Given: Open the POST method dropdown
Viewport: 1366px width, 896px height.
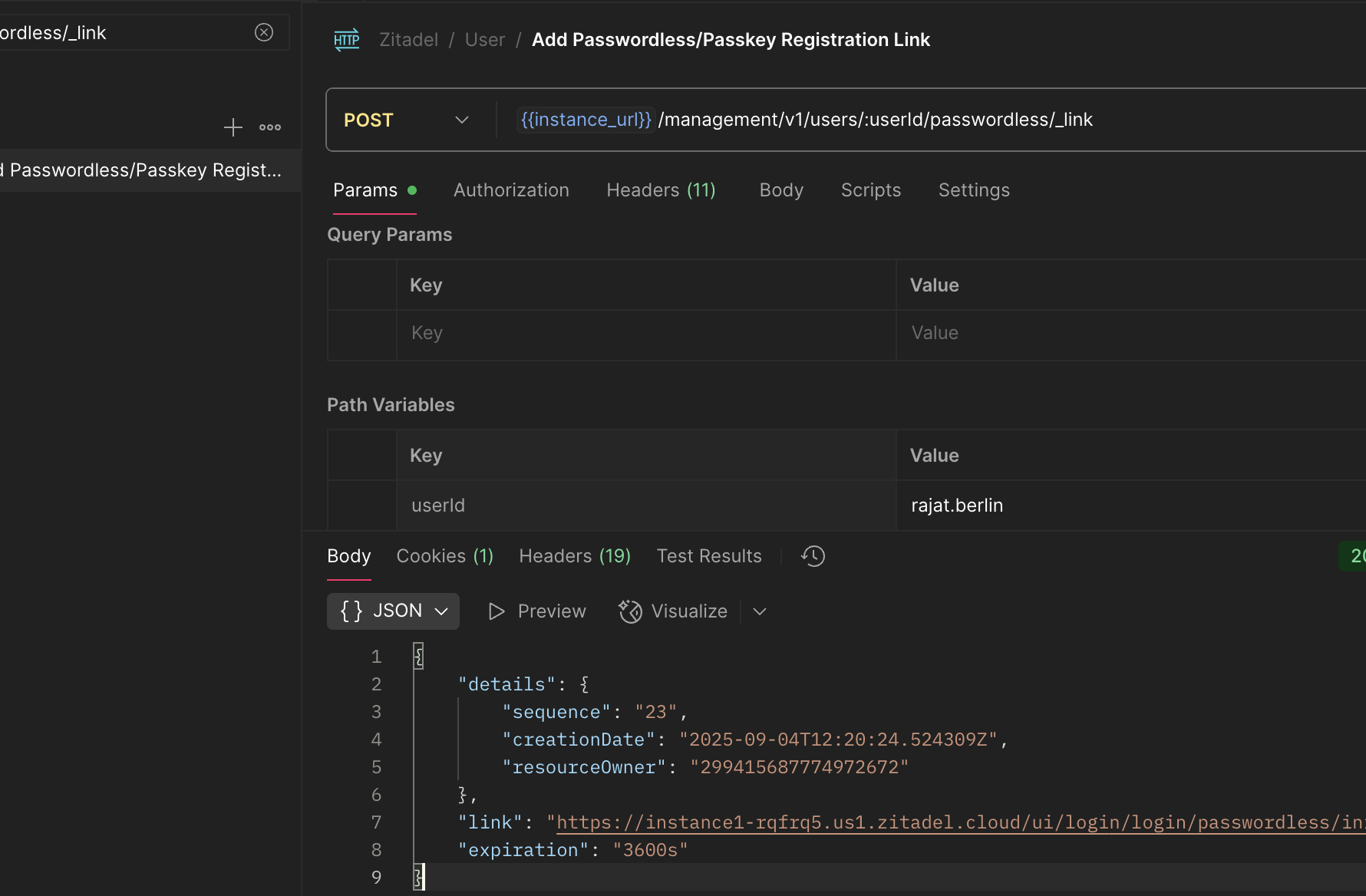Looking at the screenshot, I should 407,120.
